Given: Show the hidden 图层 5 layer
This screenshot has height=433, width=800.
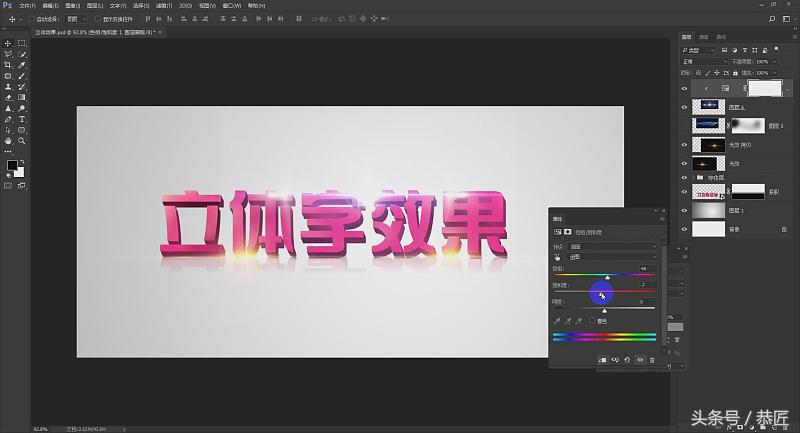Looking at the screenshot, I should tap(684, 125).
